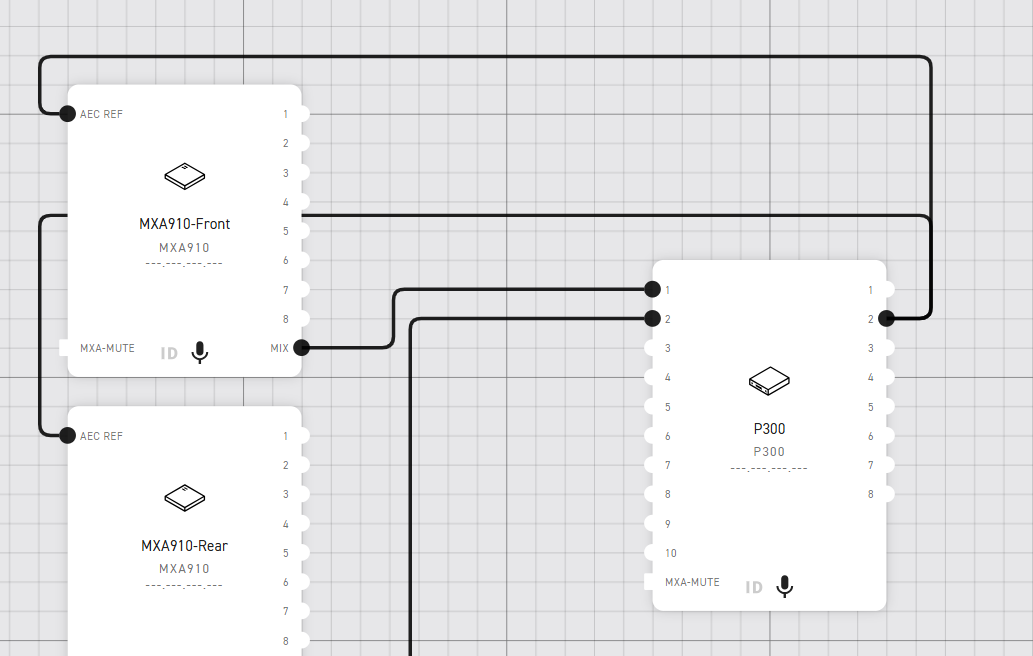Toggle MXA-MUTE on MXA910-Front
The image size is (1033, 656).
click(105, 348)
